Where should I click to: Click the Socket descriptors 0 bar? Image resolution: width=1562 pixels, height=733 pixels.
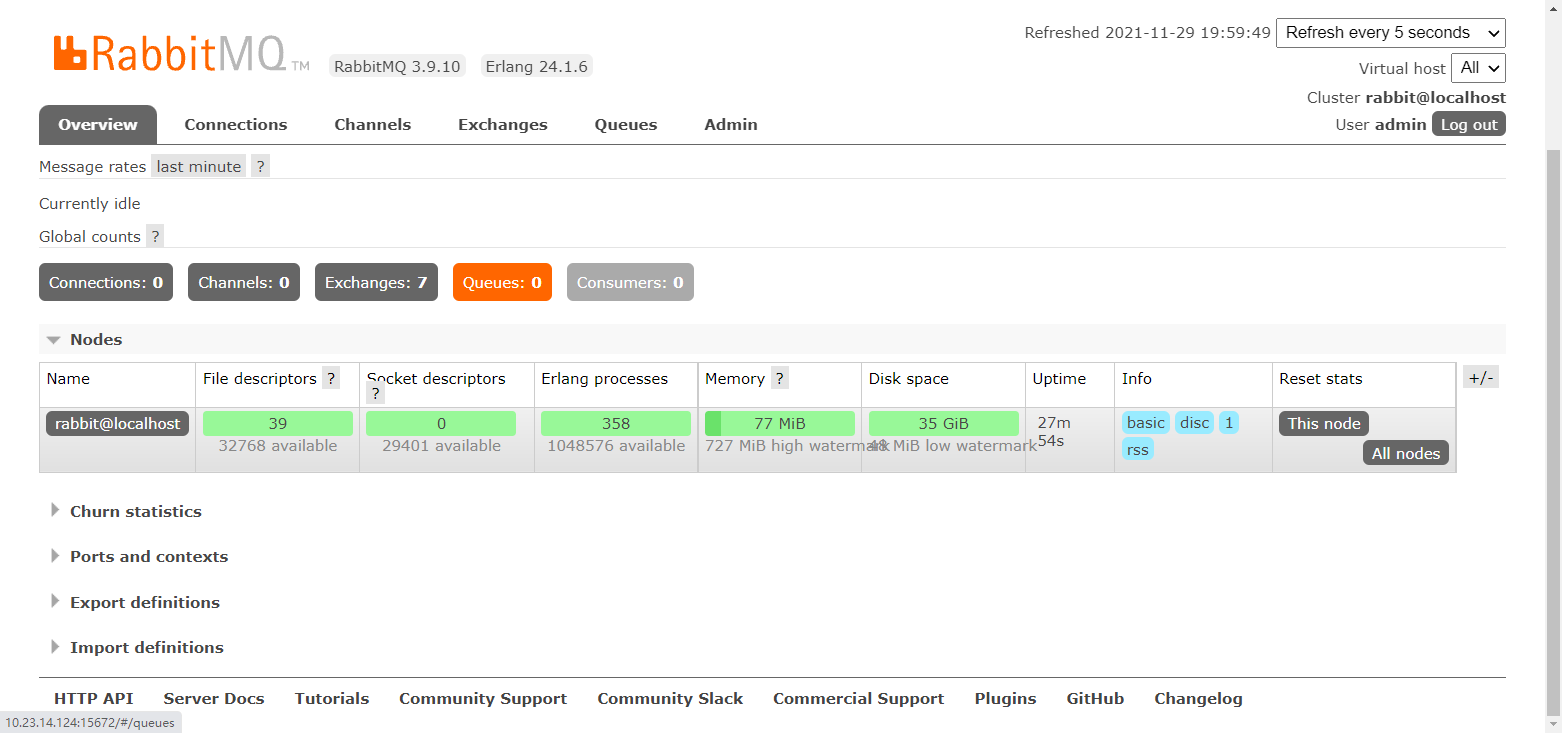(x=441, y=424)
